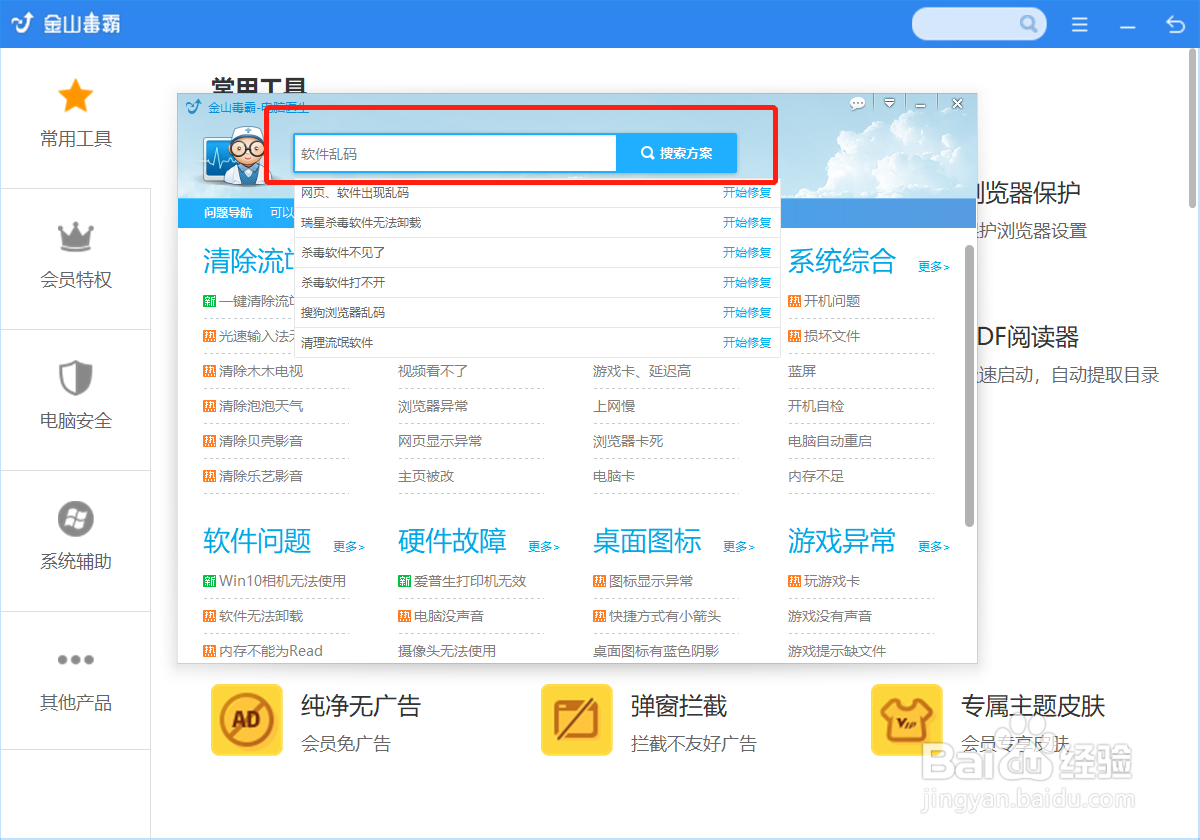Open the doctor window dropdown menu icon
This screenshot has height=840, width=1200.
pyautogui.click(x=889, y=103)
